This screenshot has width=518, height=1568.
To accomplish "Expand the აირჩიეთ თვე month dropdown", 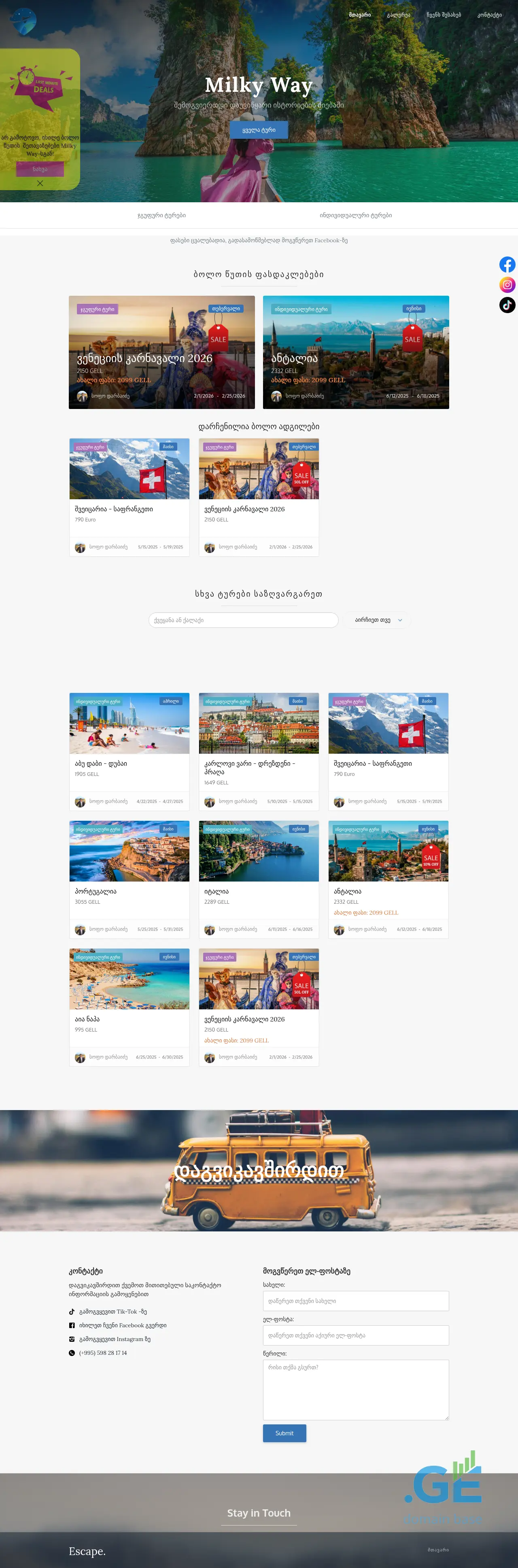I will pyautogui.click(x=378, y=620).
